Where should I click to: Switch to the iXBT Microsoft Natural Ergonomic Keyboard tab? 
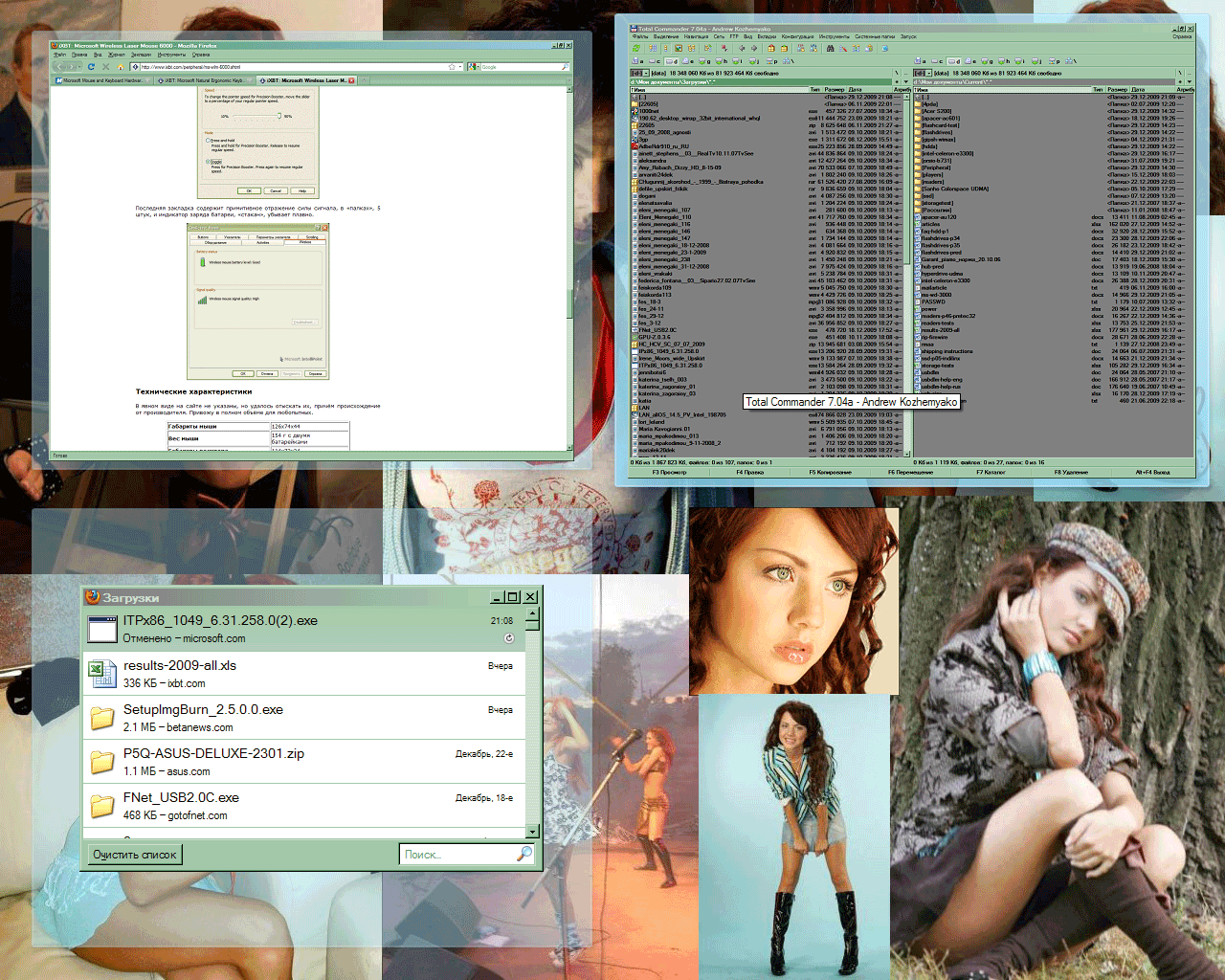pyautogui.click(x=206, y=80)
